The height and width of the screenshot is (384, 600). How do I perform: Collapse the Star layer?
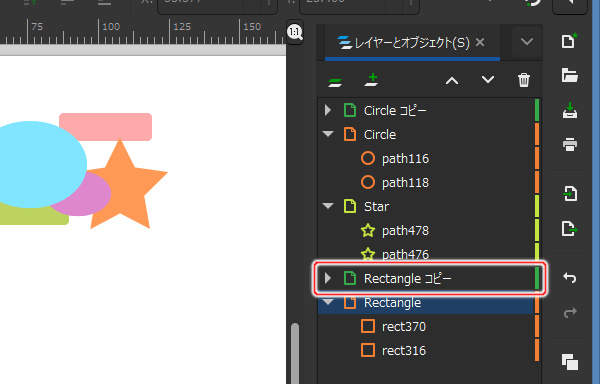(328, 206)
